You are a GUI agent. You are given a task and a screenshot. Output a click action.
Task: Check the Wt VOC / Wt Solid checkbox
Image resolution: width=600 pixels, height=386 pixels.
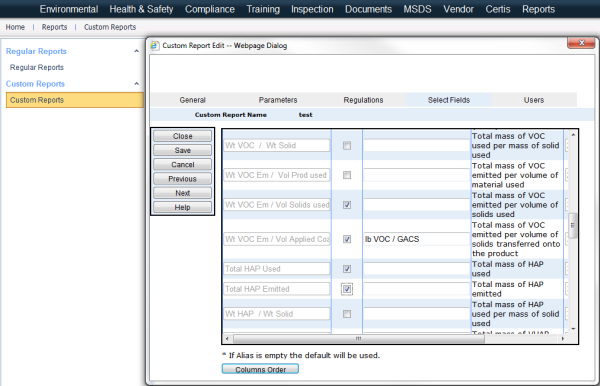(x=347, y=145)
